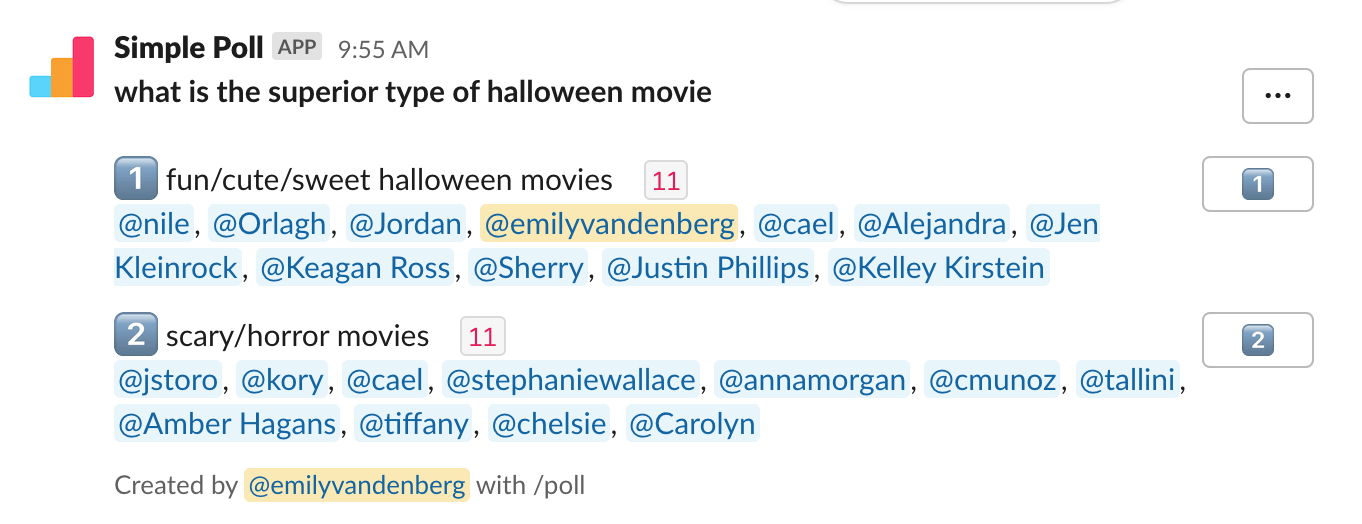Open the highlighted @emilyvandenberg voter mention

click(x=608, y=224)
